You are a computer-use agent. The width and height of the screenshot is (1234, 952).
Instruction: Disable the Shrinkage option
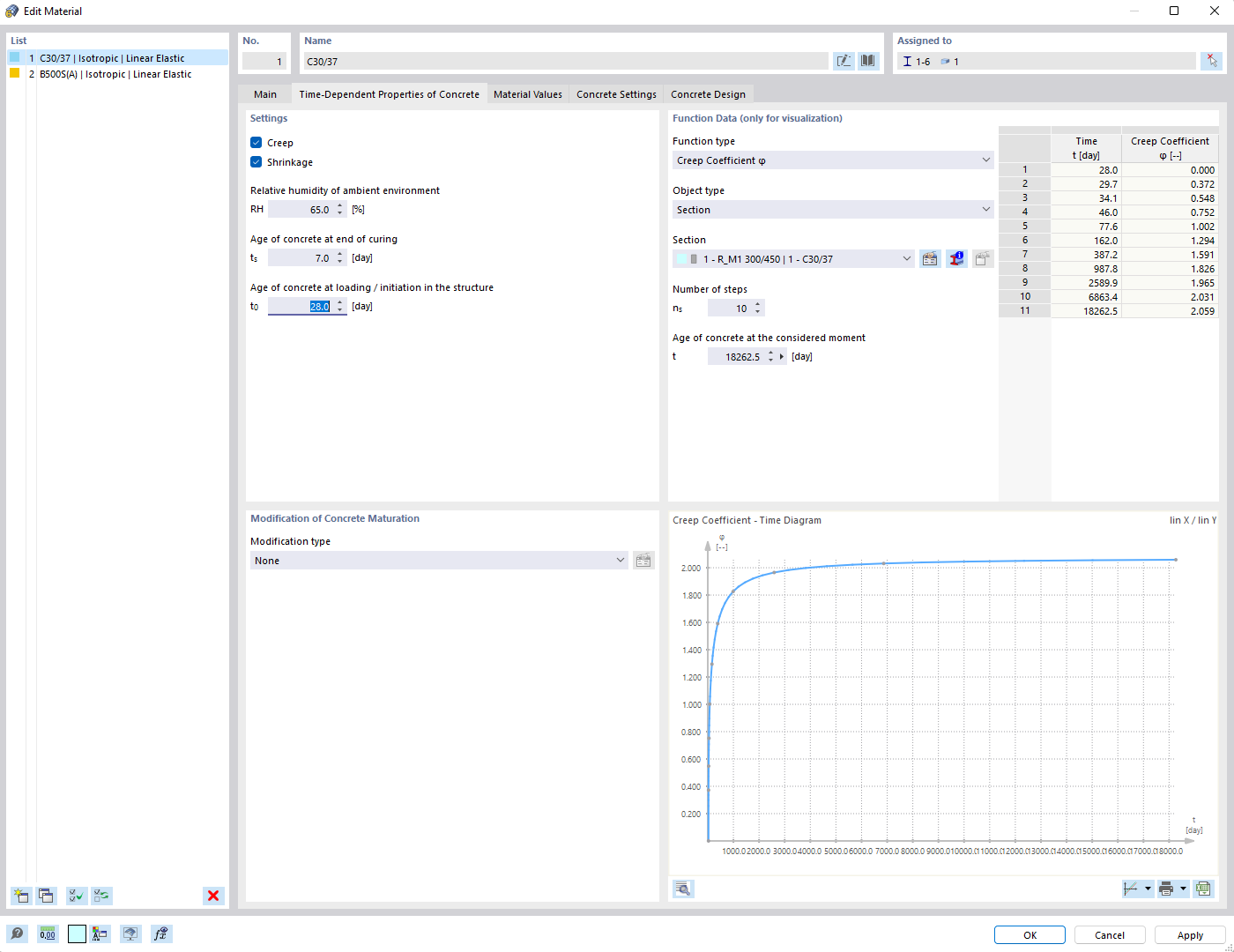256,161
